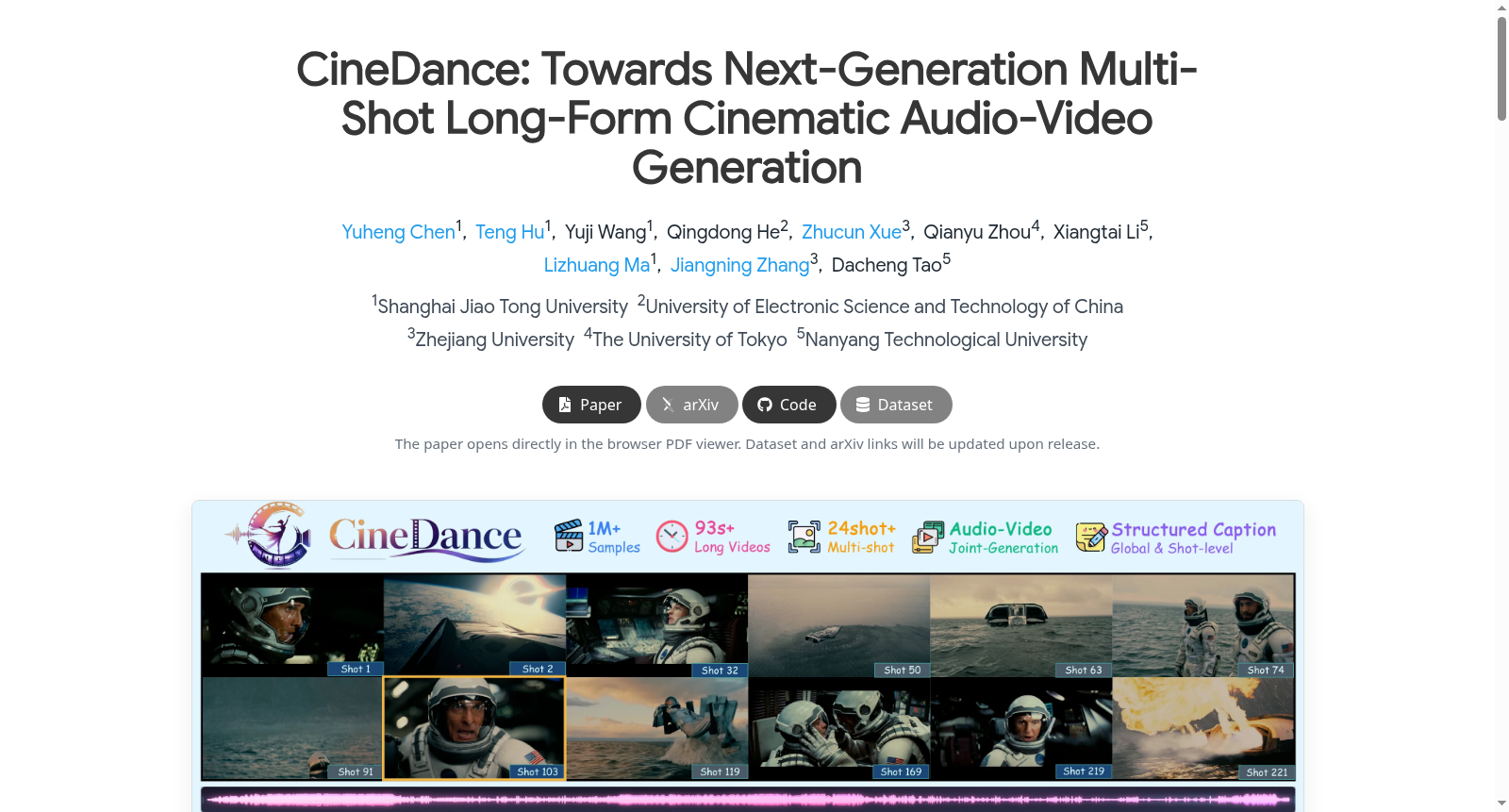Viewport: 1509px width, 812px height.
Task: Select the Shot 74 thumbnail
Action: [x=1203, y=625]
